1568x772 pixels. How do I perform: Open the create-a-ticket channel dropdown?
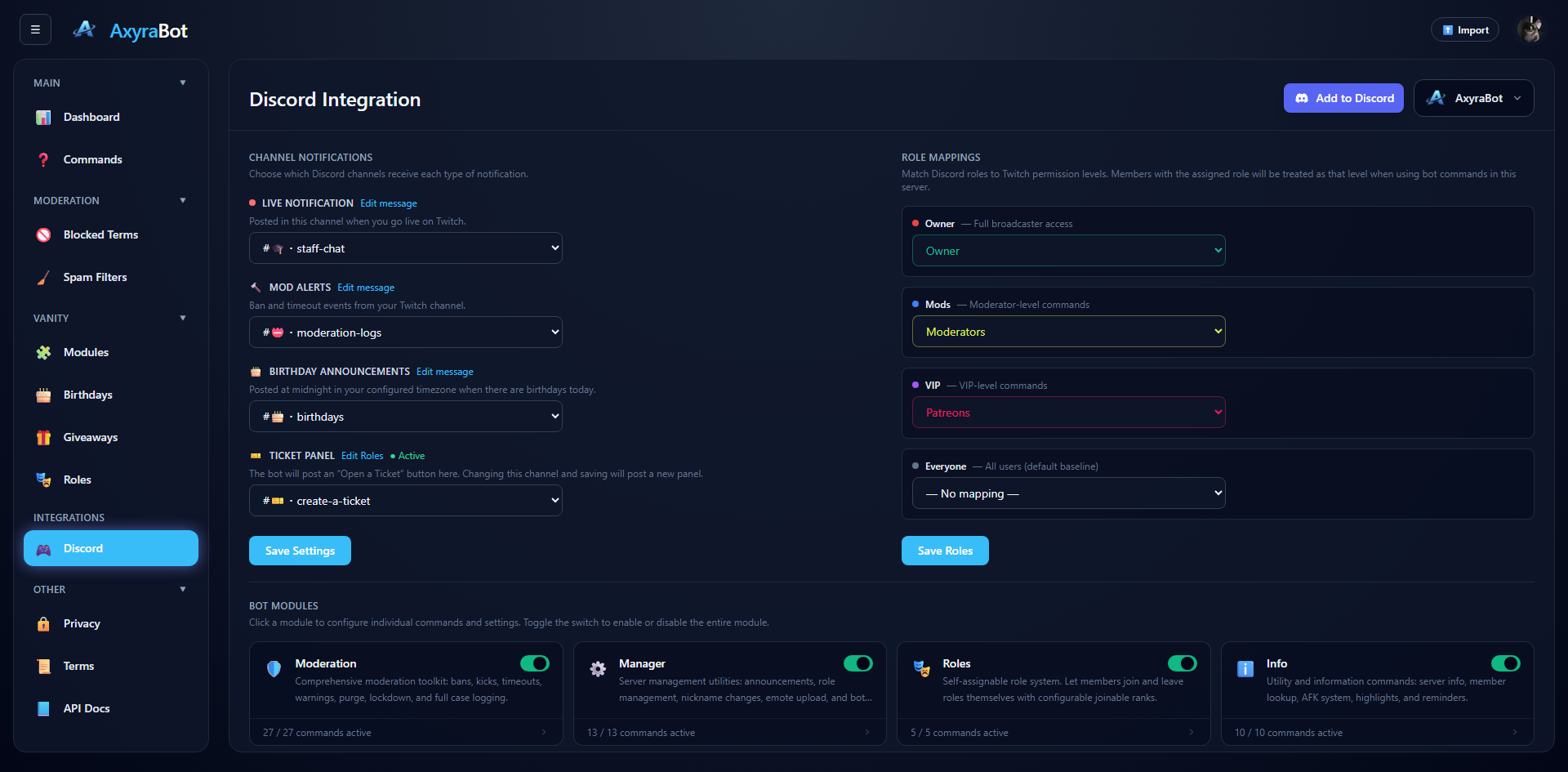pyautogui.click(x=406, y=501)
